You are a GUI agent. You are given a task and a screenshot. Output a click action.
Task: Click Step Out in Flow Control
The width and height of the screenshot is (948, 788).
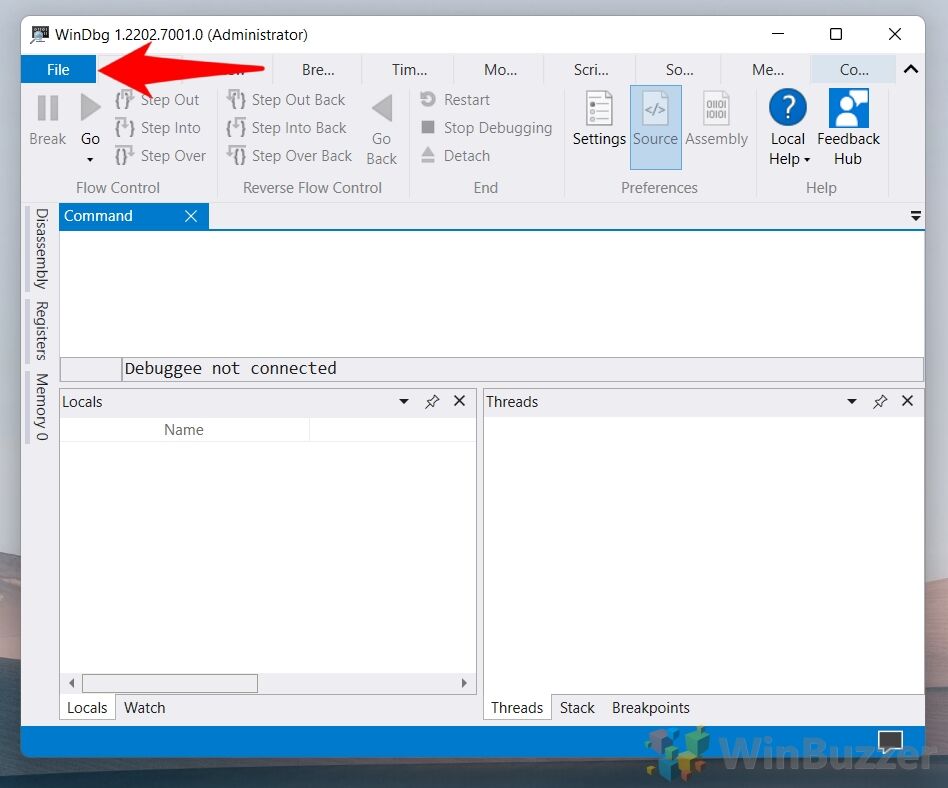157,100
